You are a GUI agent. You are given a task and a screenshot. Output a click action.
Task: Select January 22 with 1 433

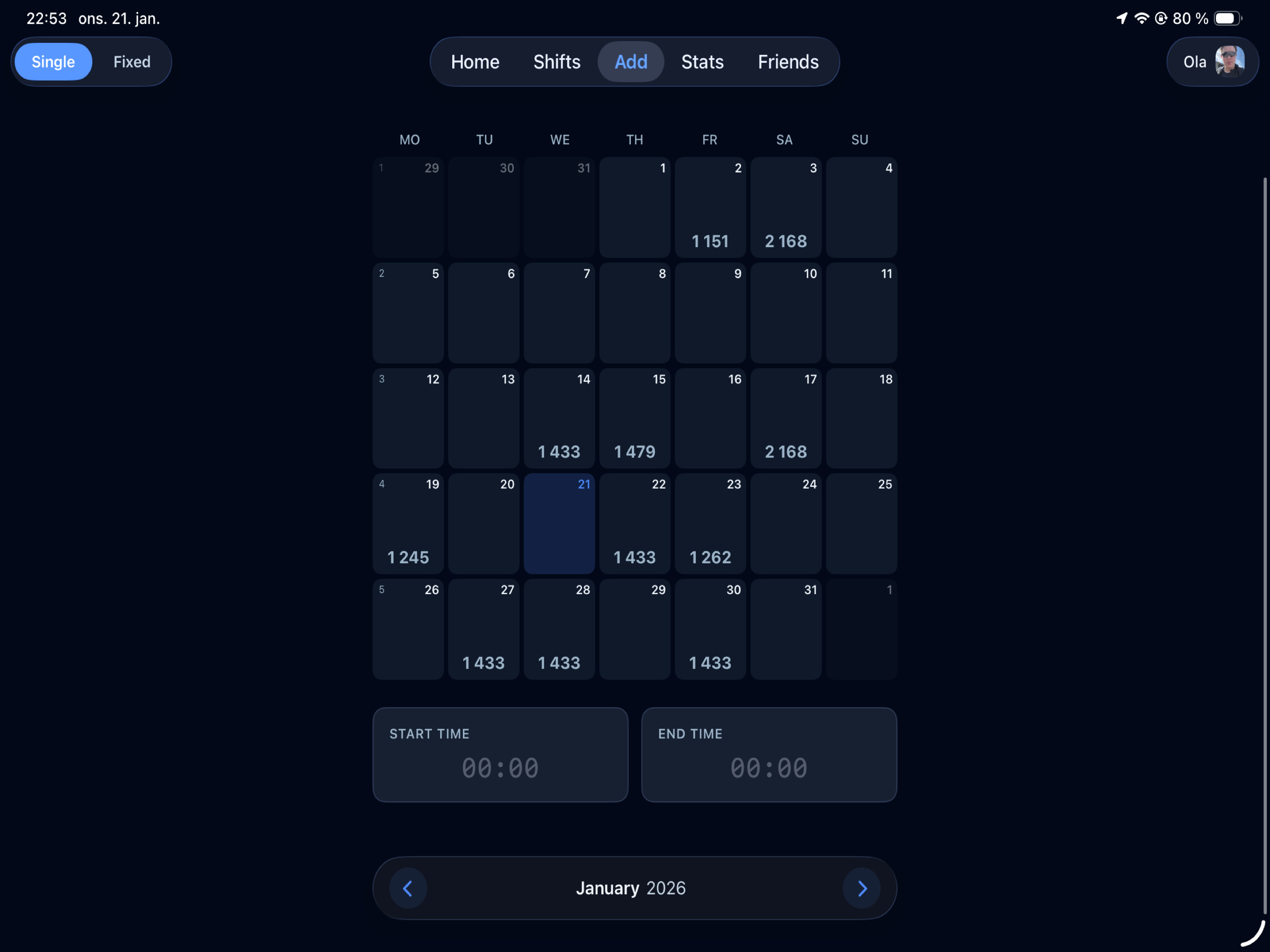[635, 524]
